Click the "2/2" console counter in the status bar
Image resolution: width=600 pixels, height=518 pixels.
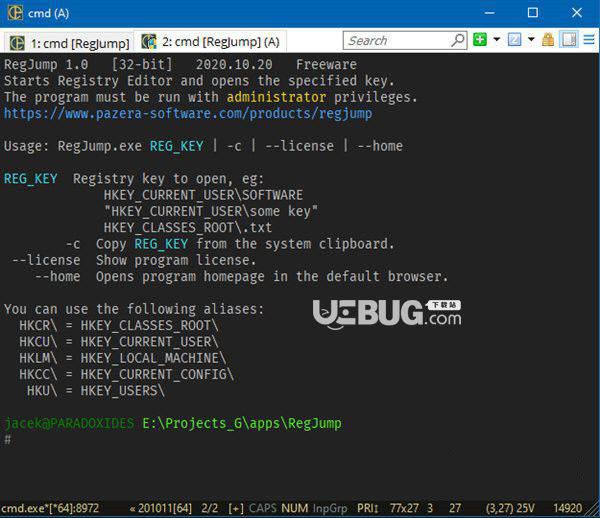pos(210,508)
